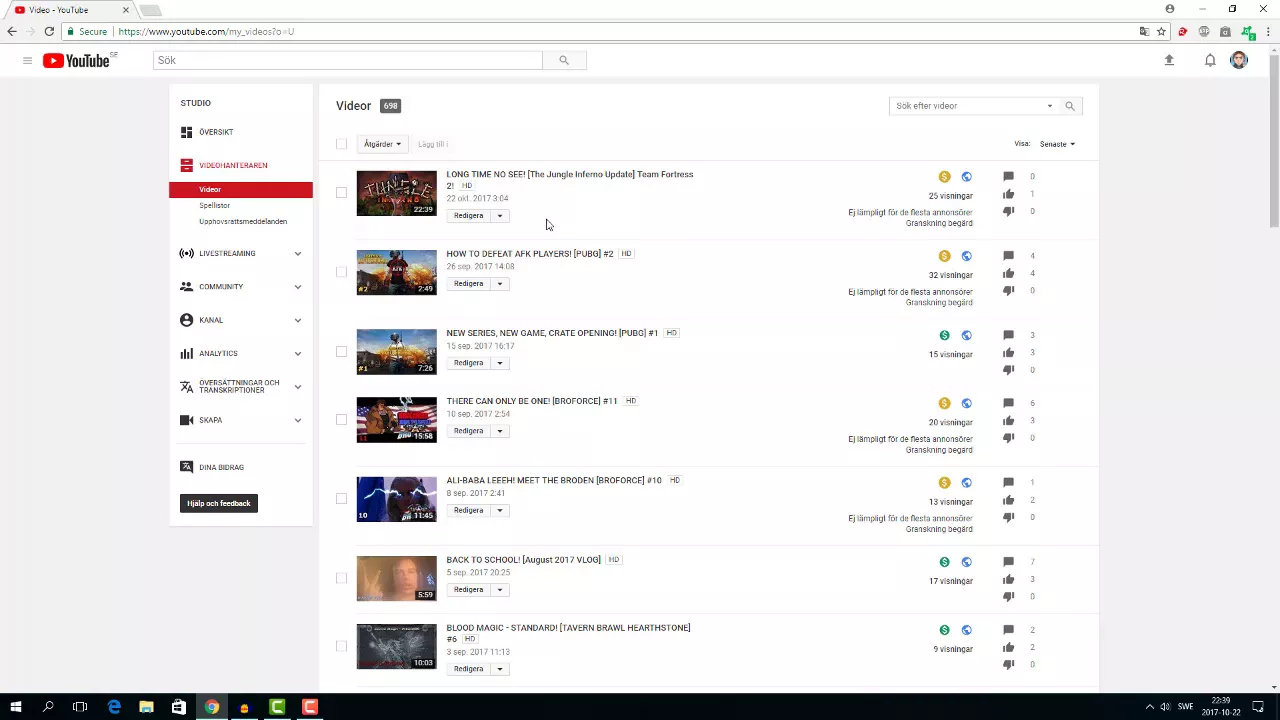The height and width of the screenshot is (720, 1280).
Task: Click globe icon for BACK TO SCHOOL vlog
Action: pyautogui.click(x=966, y=563)
